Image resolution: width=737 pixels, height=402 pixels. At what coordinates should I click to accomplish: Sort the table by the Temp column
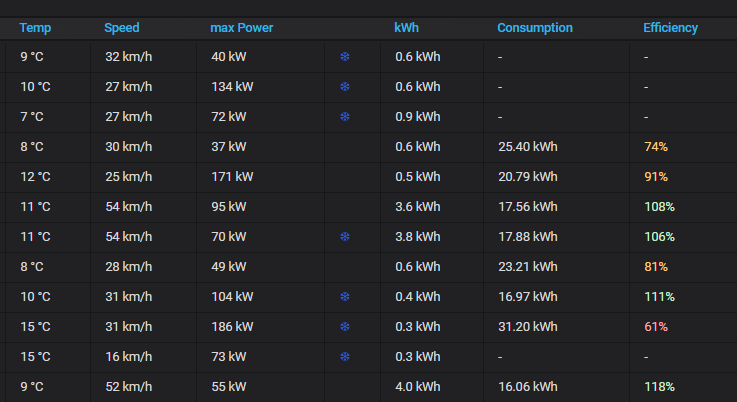[35, 28]
